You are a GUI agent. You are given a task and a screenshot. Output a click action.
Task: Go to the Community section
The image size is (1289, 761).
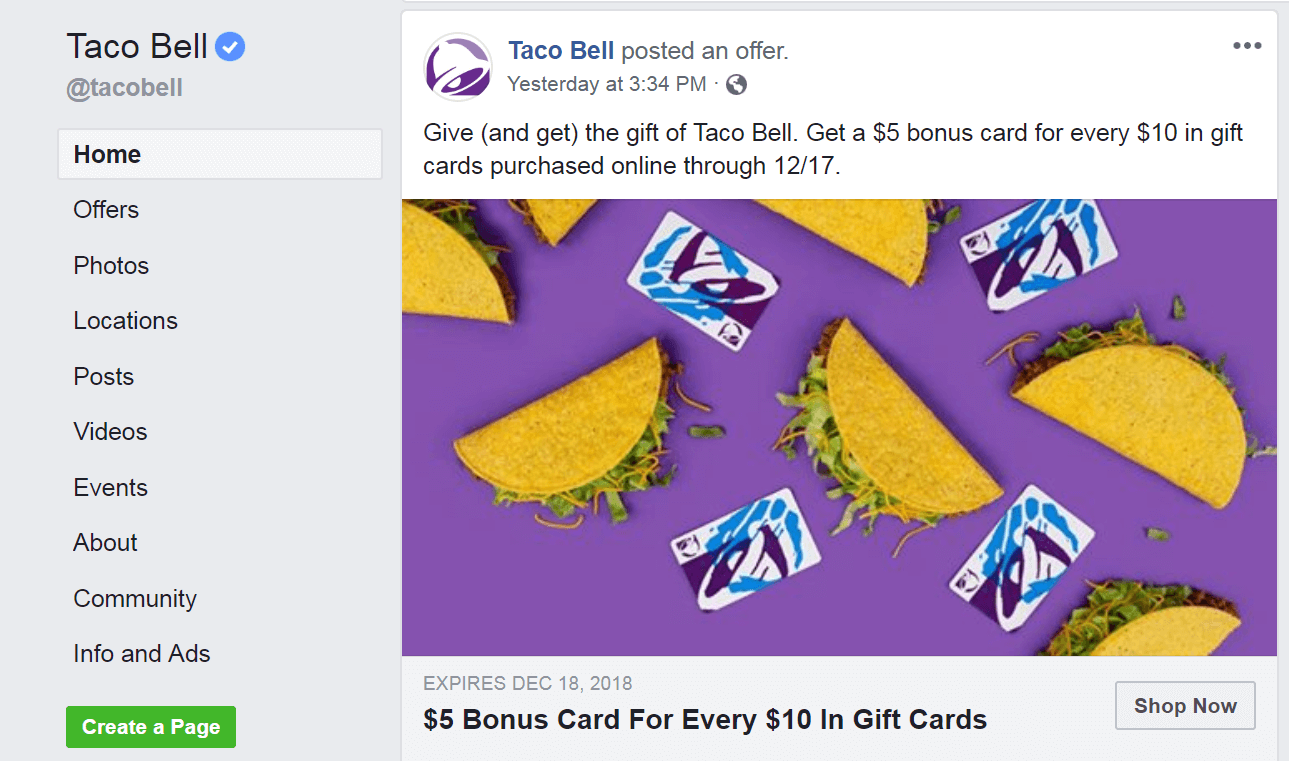[x=135, y=599]
